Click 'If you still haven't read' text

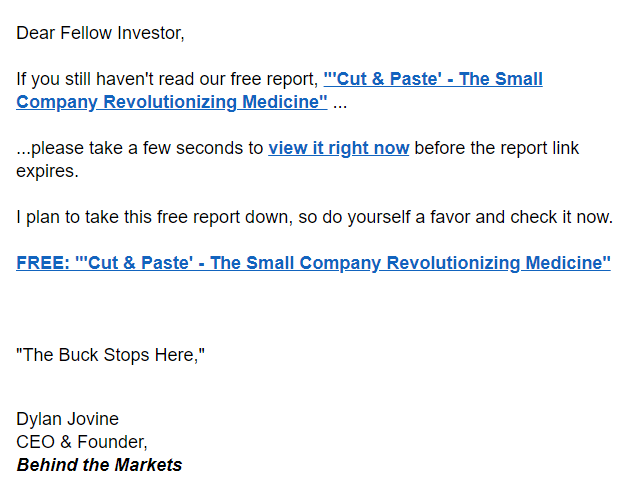pyautogui.click(x=100, y=79)
